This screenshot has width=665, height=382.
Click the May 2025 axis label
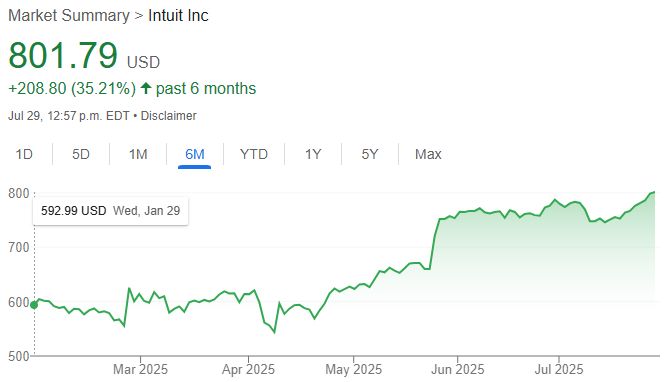tap(354, 369)
